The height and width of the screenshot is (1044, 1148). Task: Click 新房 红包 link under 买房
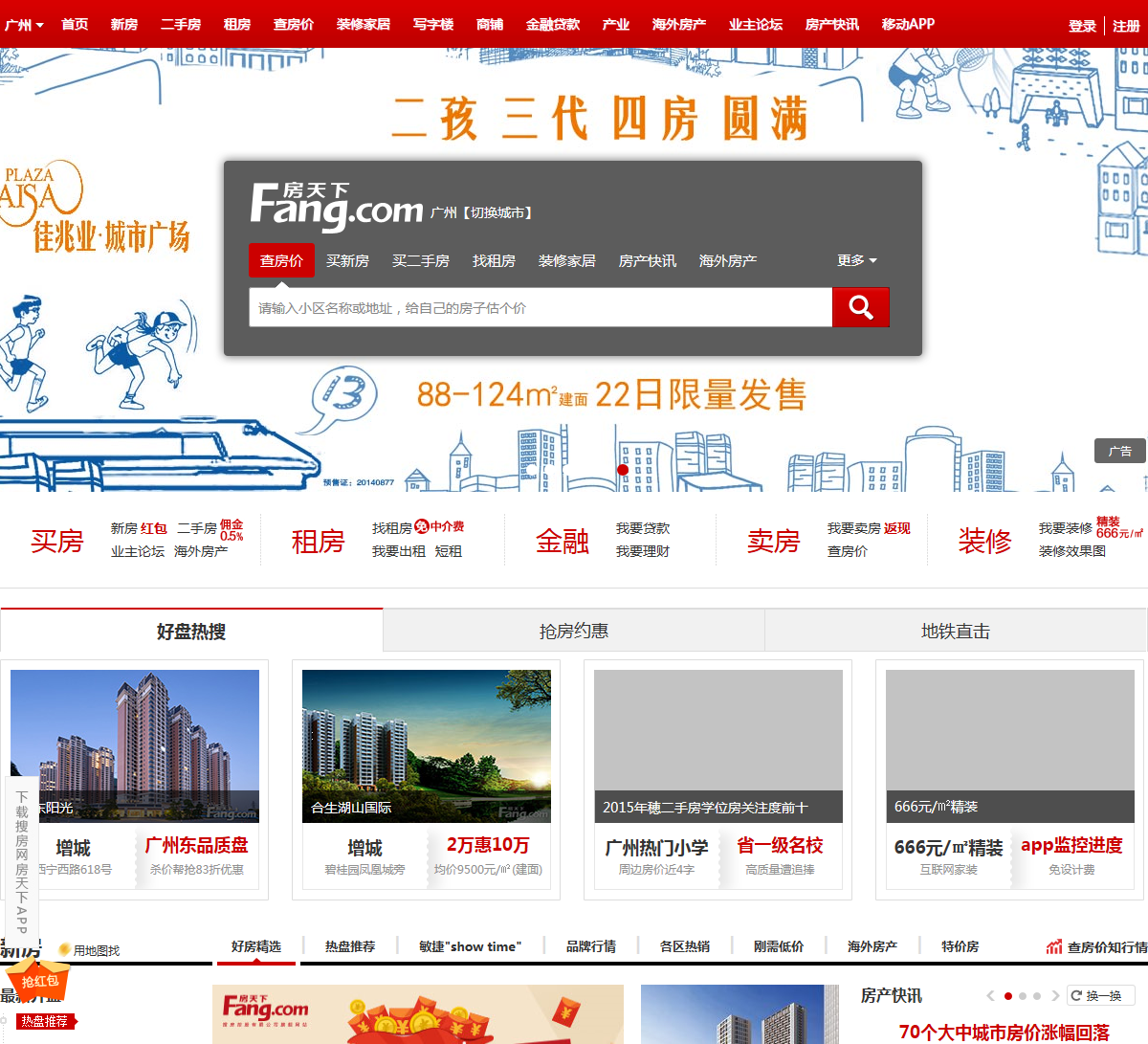pos(139,528)
